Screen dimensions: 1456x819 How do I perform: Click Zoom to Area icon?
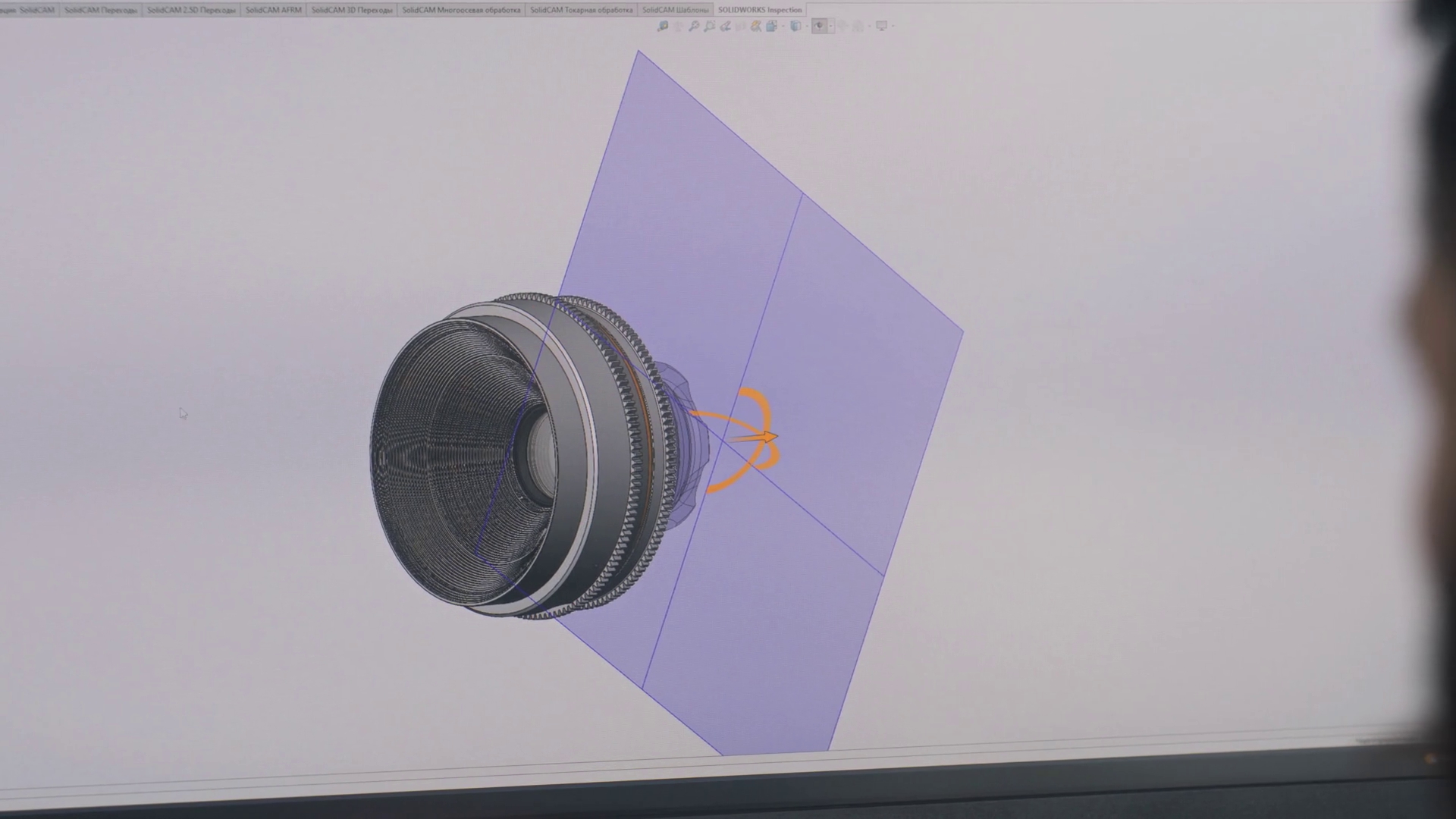pyautogui.click(x=710, y=26)
